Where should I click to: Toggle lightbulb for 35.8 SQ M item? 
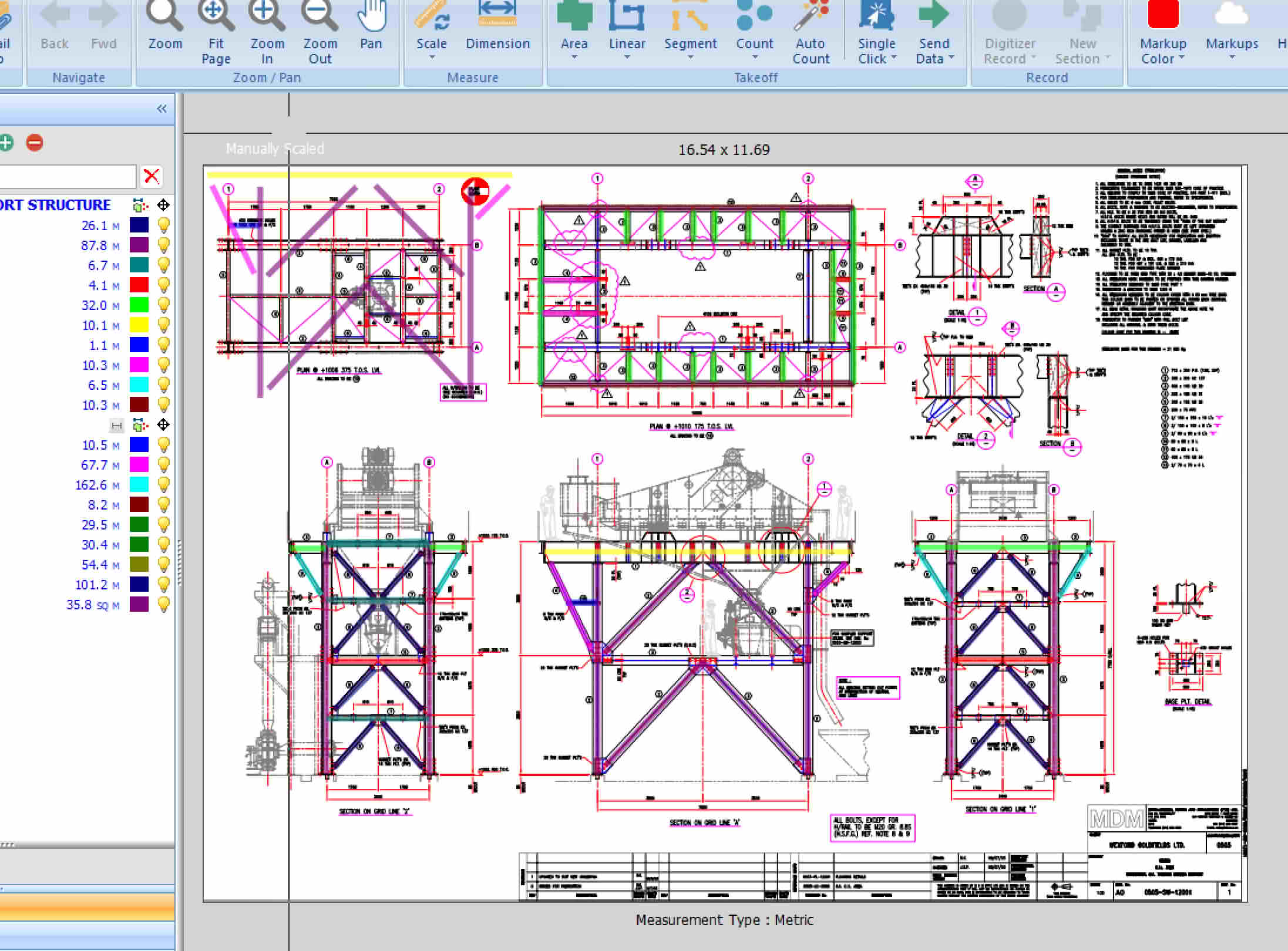pyautogui.click(x=164, y=605)
